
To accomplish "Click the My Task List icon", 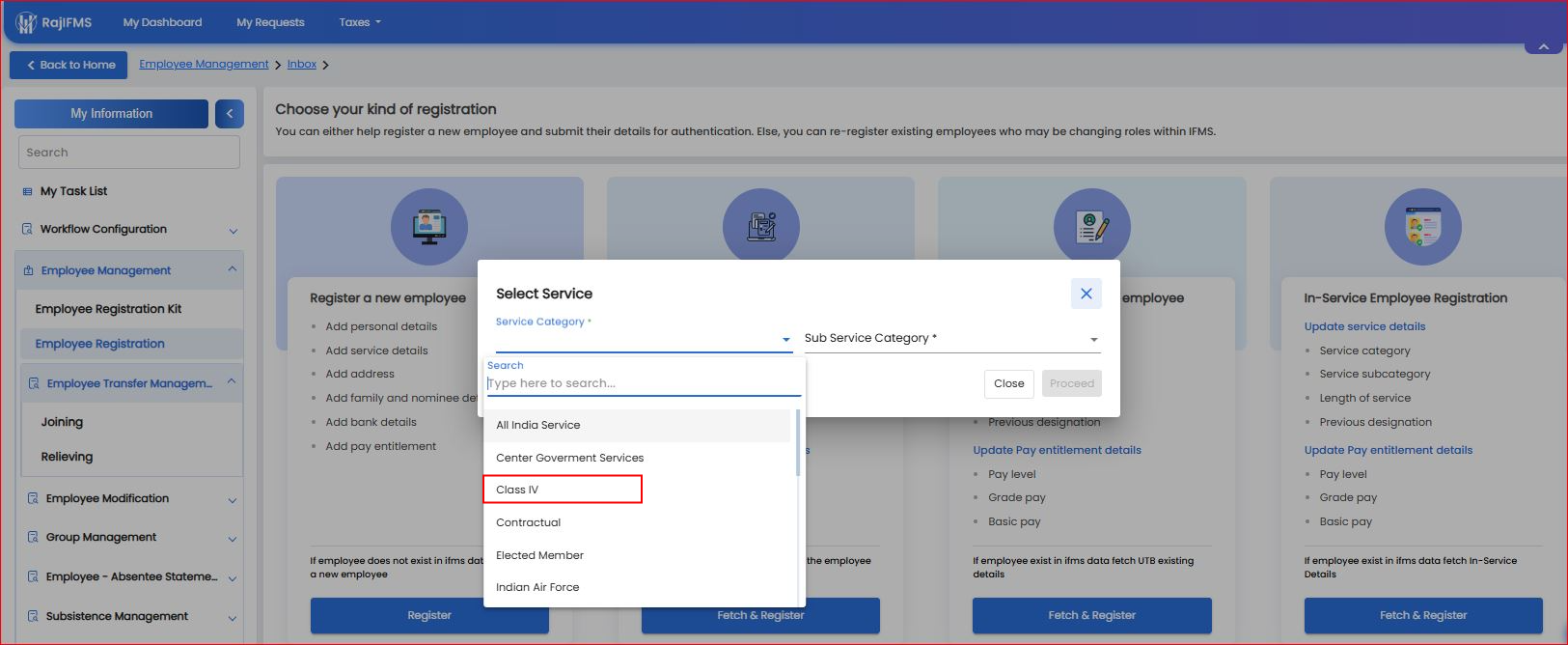I will point(27,191).
